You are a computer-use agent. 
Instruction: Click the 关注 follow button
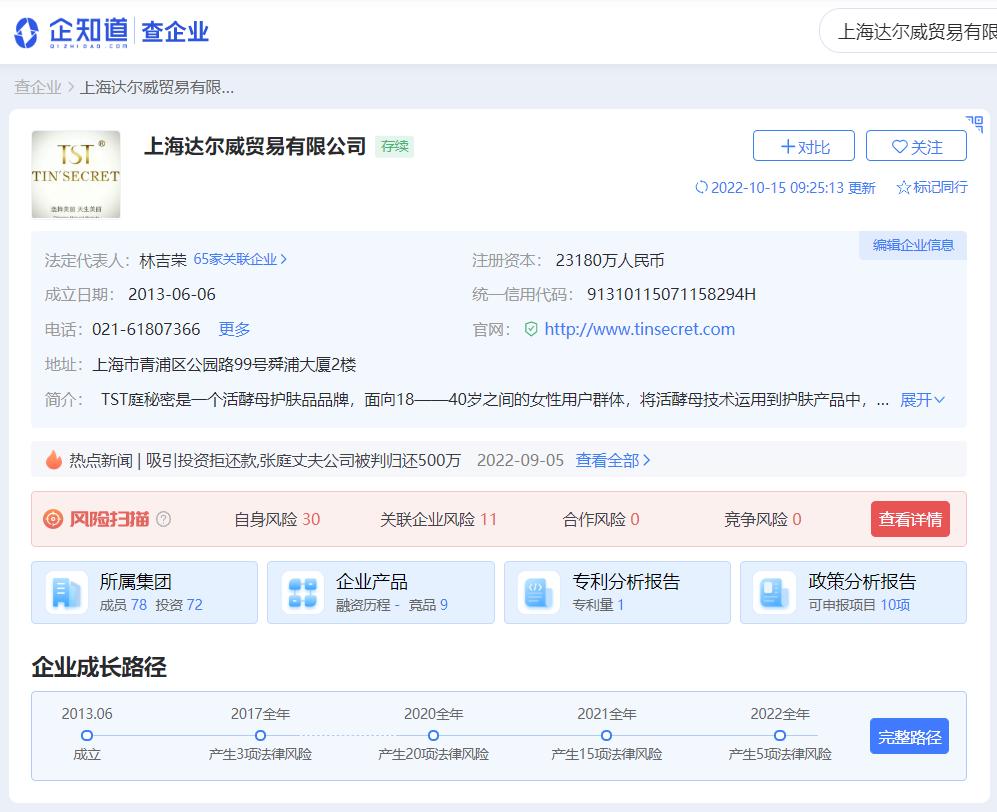[916, 146]
